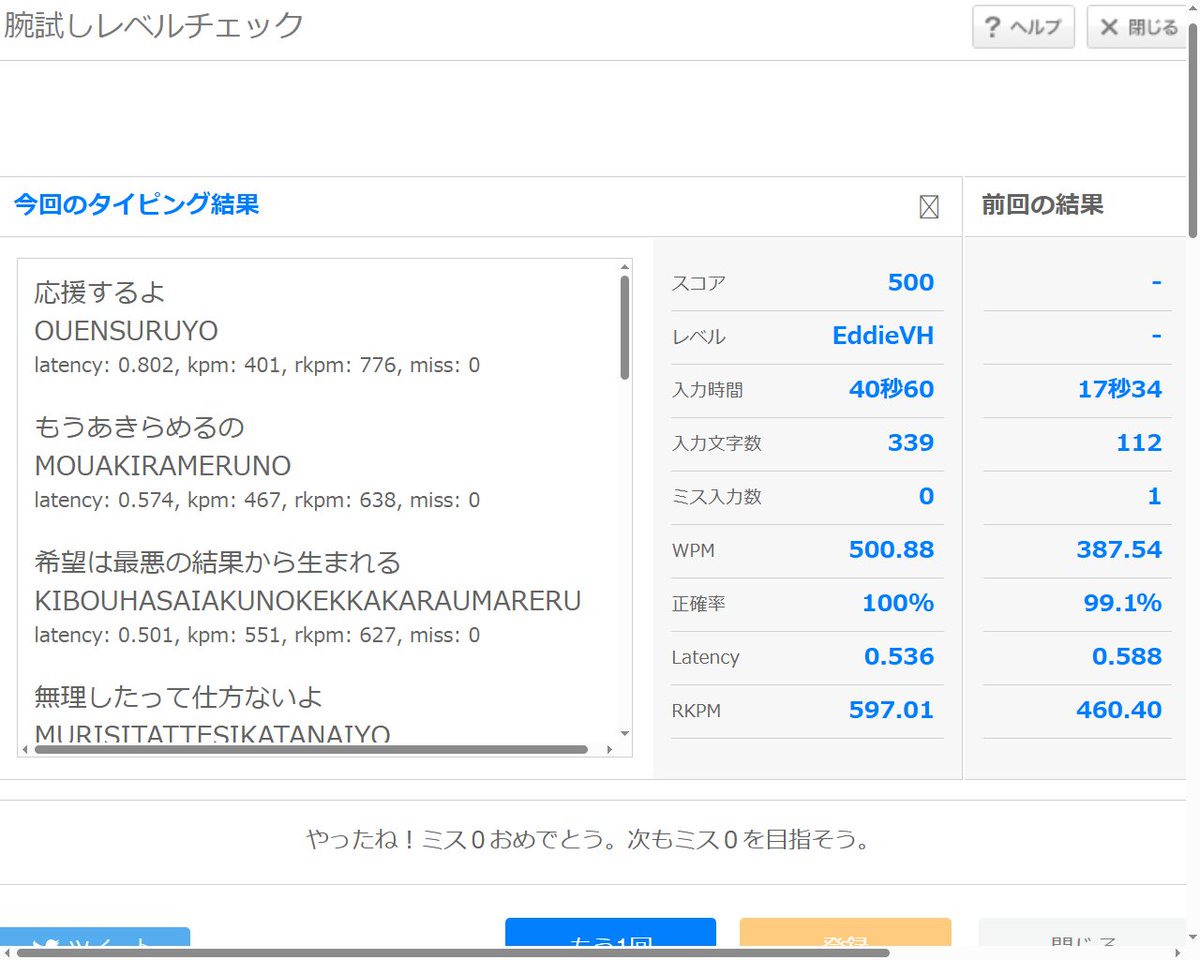Click the results list scroll right arrow
The image size is (1200, 960).
coord(609,749)
